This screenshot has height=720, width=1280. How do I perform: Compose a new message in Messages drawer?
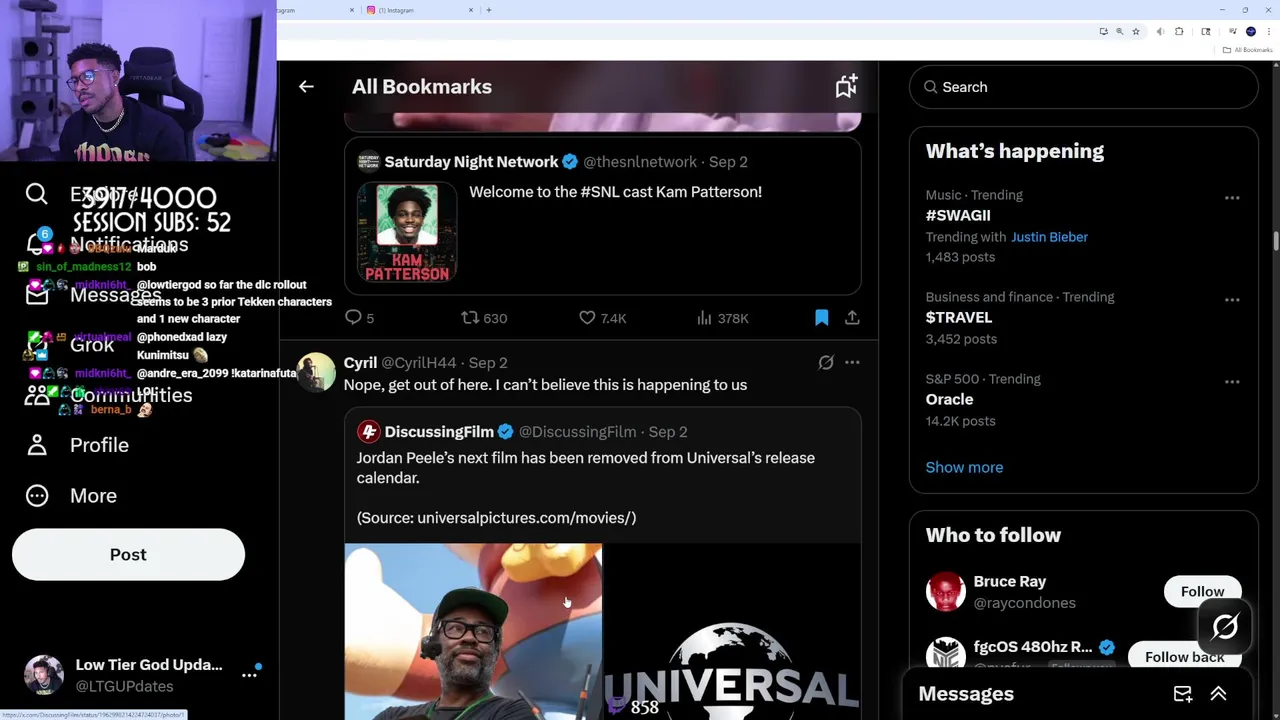[x=1183, y=694]
